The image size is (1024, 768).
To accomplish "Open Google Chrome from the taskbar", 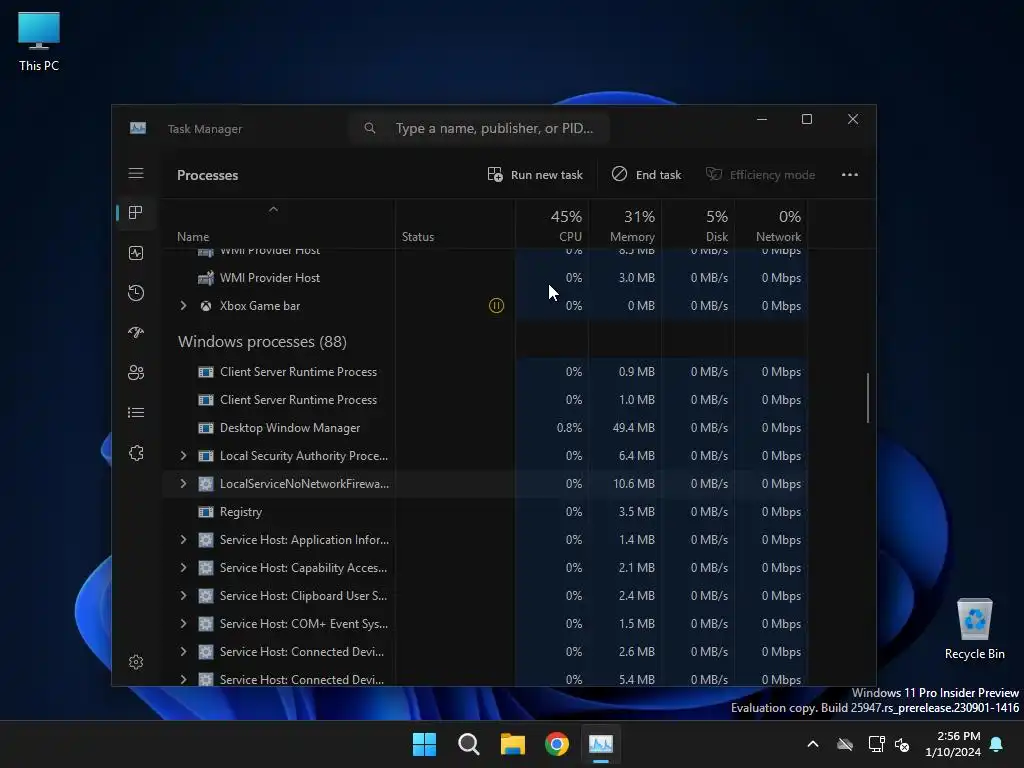I will pos(556,744).
